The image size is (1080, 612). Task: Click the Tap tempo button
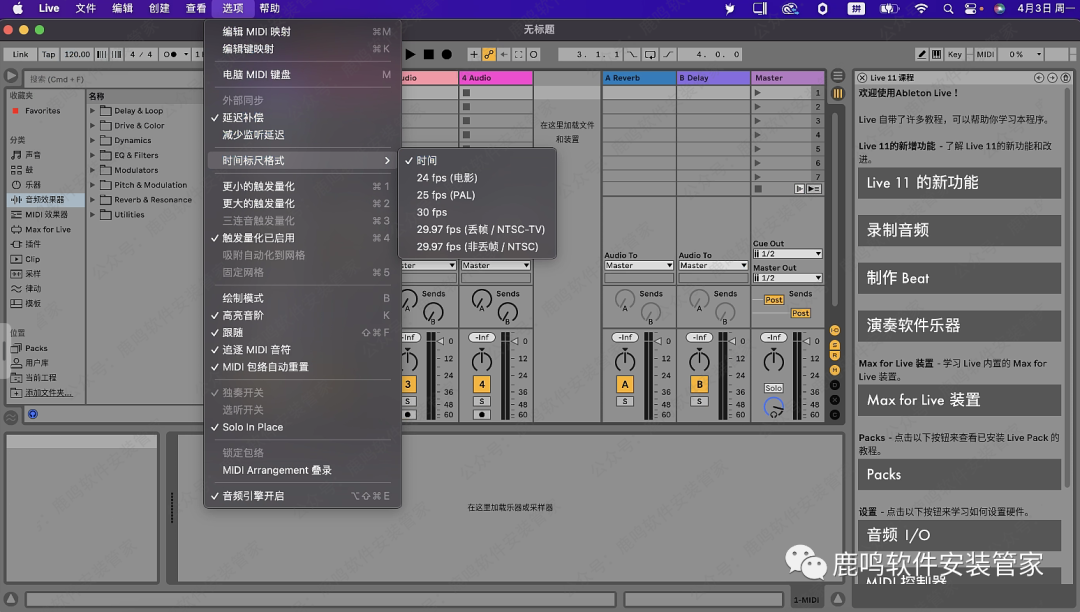(x=48, y=54)
